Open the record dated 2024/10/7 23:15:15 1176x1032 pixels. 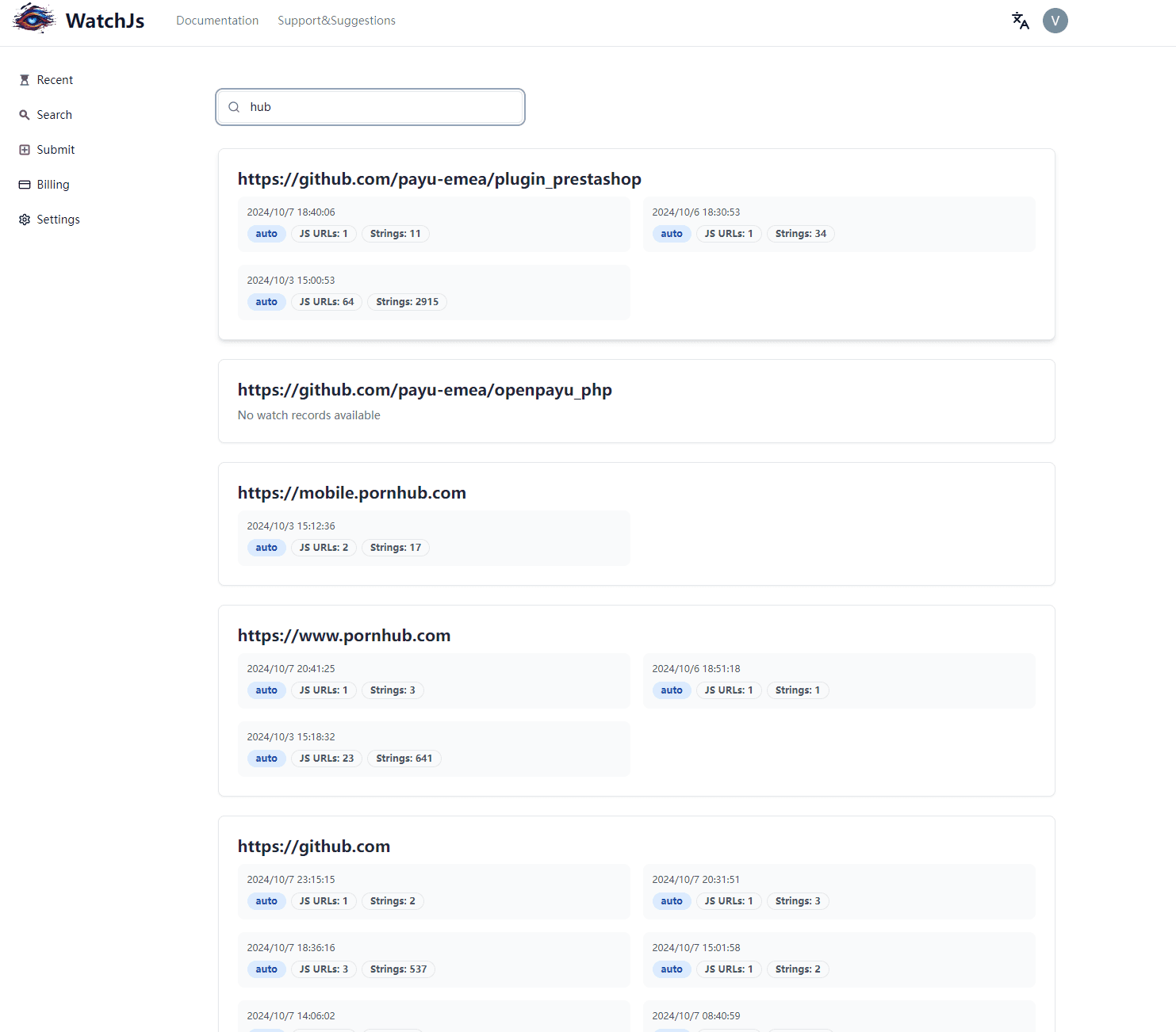[x=434, y=892]
